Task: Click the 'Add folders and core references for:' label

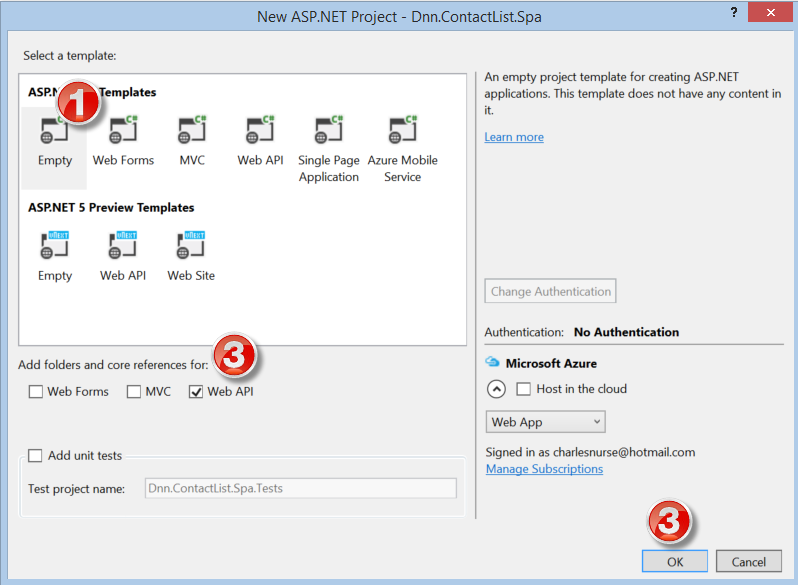Action: click(113, 365)
